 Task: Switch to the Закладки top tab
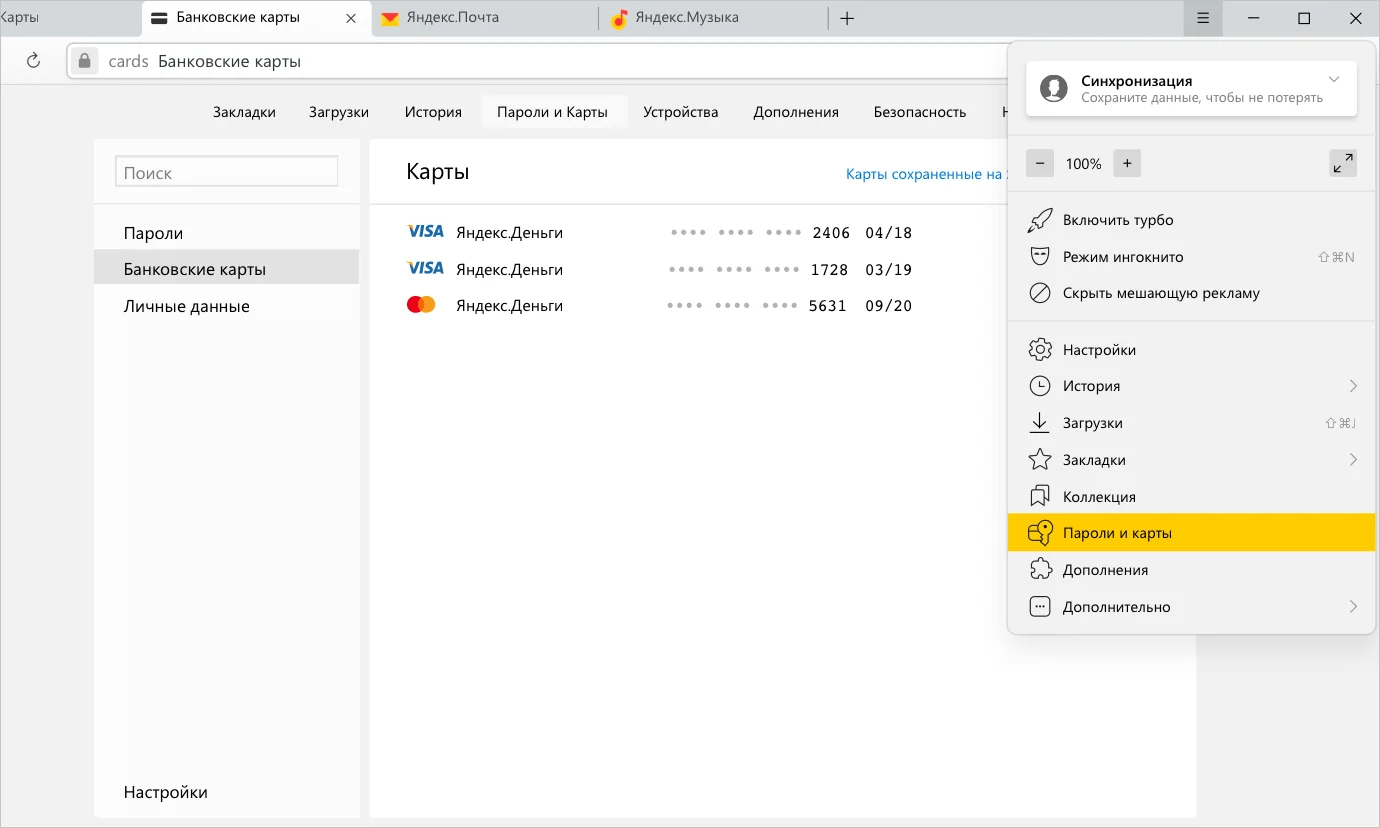tap(244, 112)
